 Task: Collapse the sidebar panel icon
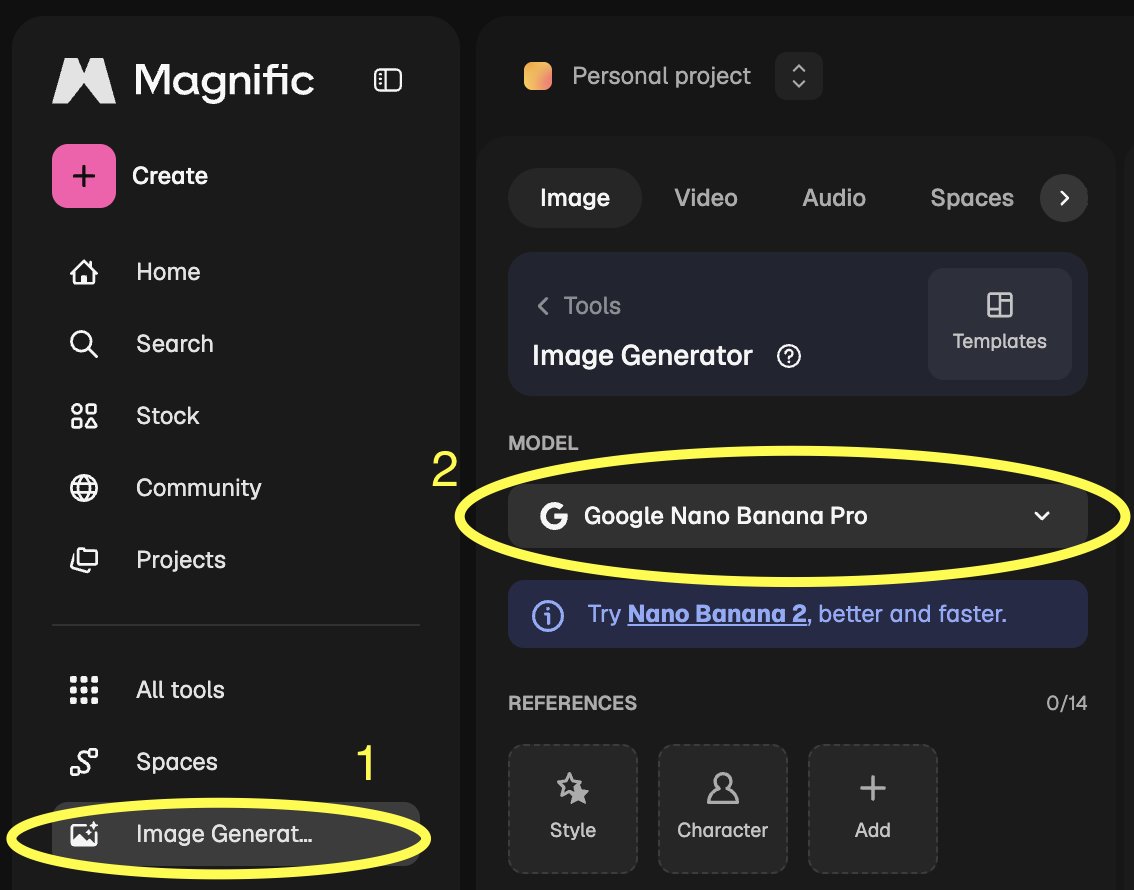388,80
